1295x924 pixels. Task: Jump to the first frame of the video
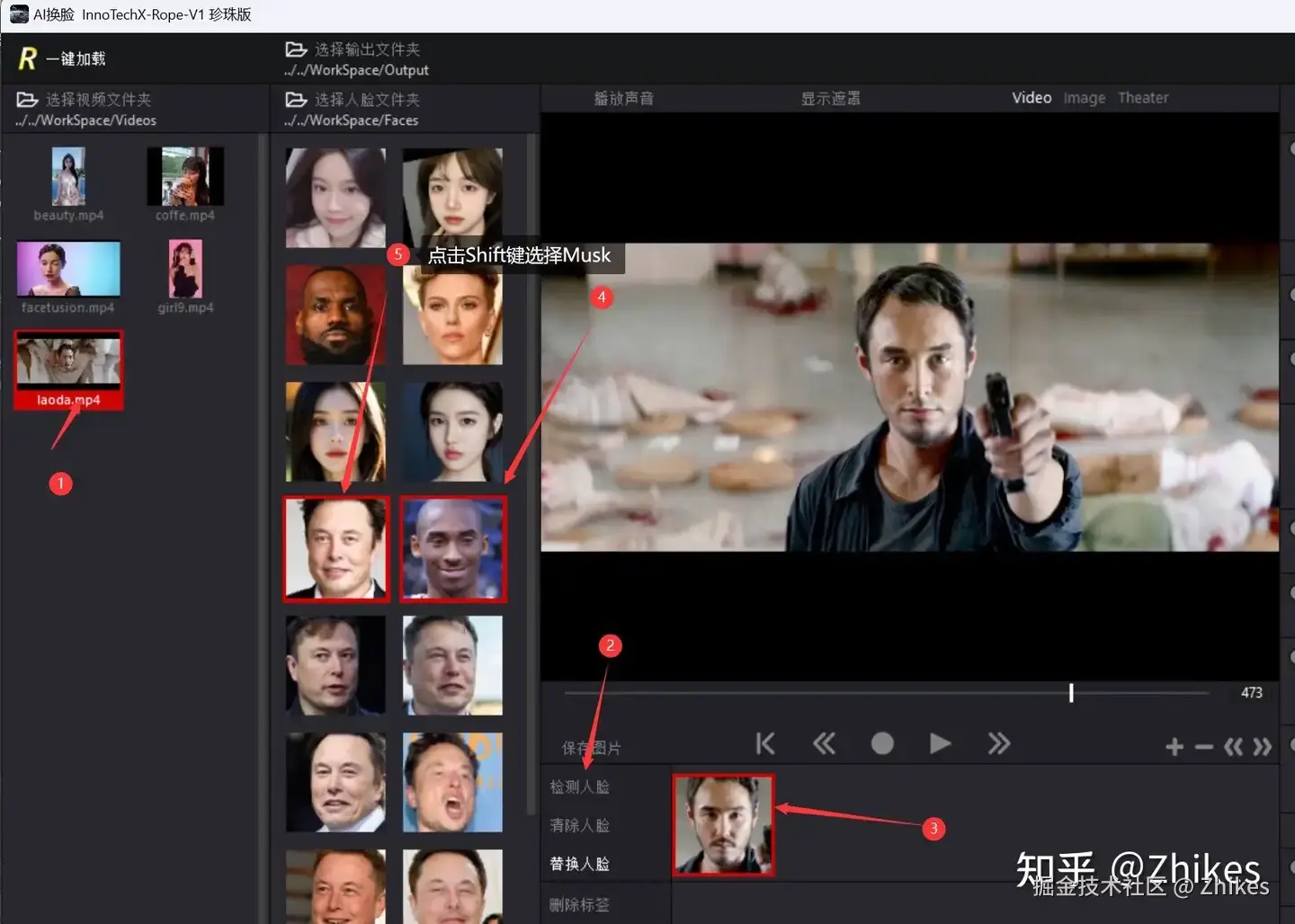pyautogui.click(x=765, y=743)
